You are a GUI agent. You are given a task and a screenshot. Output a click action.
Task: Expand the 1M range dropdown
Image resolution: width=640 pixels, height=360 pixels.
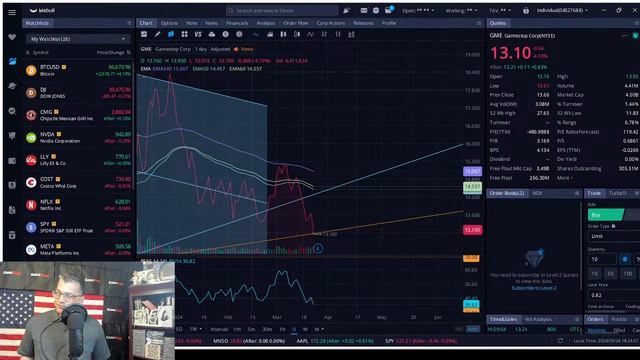(196, 329)
